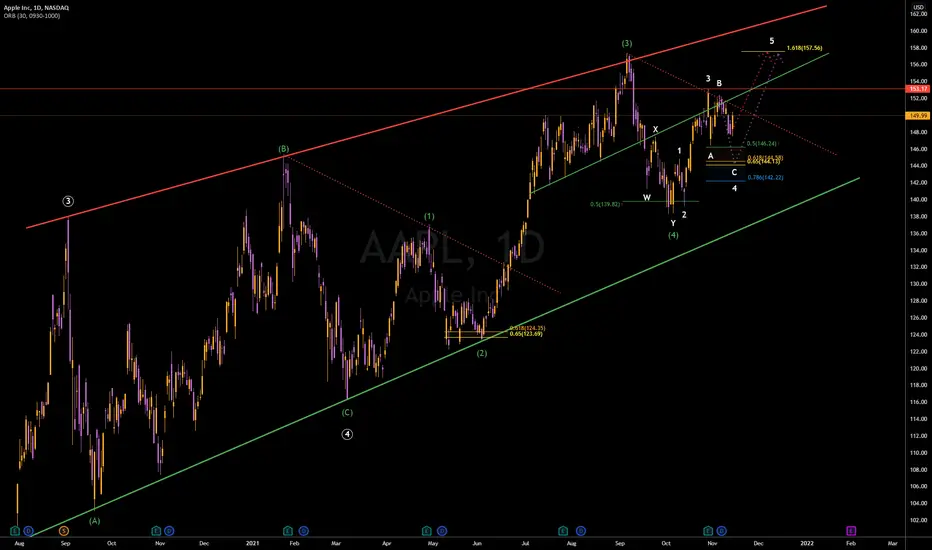Click the Apple Inc, 1D, NASDAQ symbol title
Screen dimensions: 932x550
36,8
